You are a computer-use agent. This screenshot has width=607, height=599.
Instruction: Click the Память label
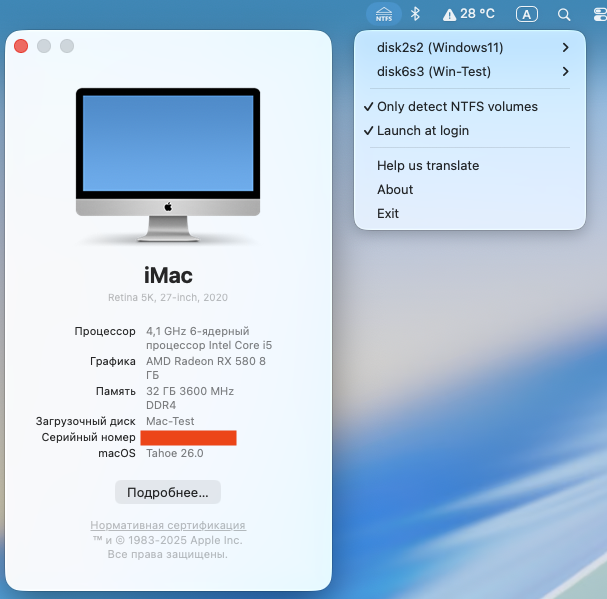click(x=116, y=391)
